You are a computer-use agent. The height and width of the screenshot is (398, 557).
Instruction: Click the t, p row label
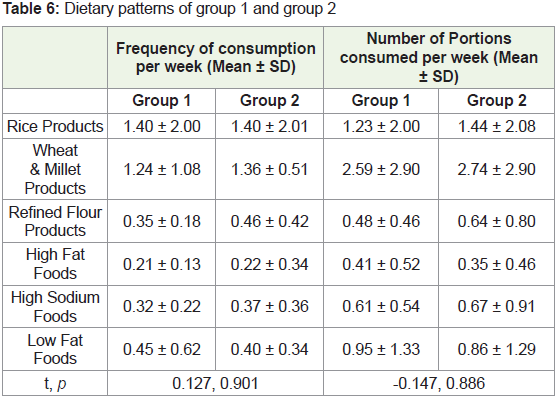click(55, 383)
